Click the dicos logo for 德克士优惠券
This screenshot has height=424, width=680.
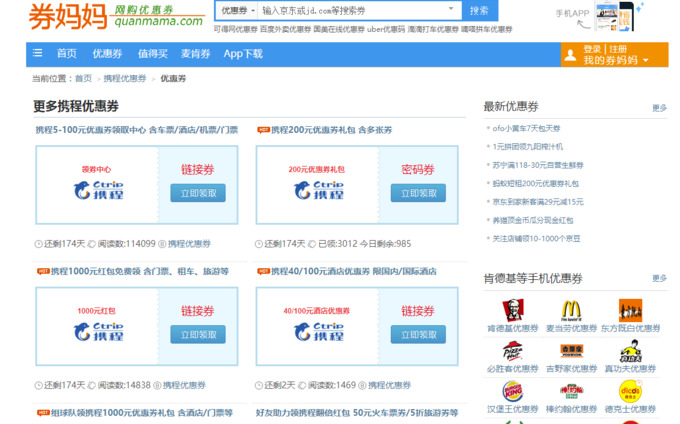630,391
